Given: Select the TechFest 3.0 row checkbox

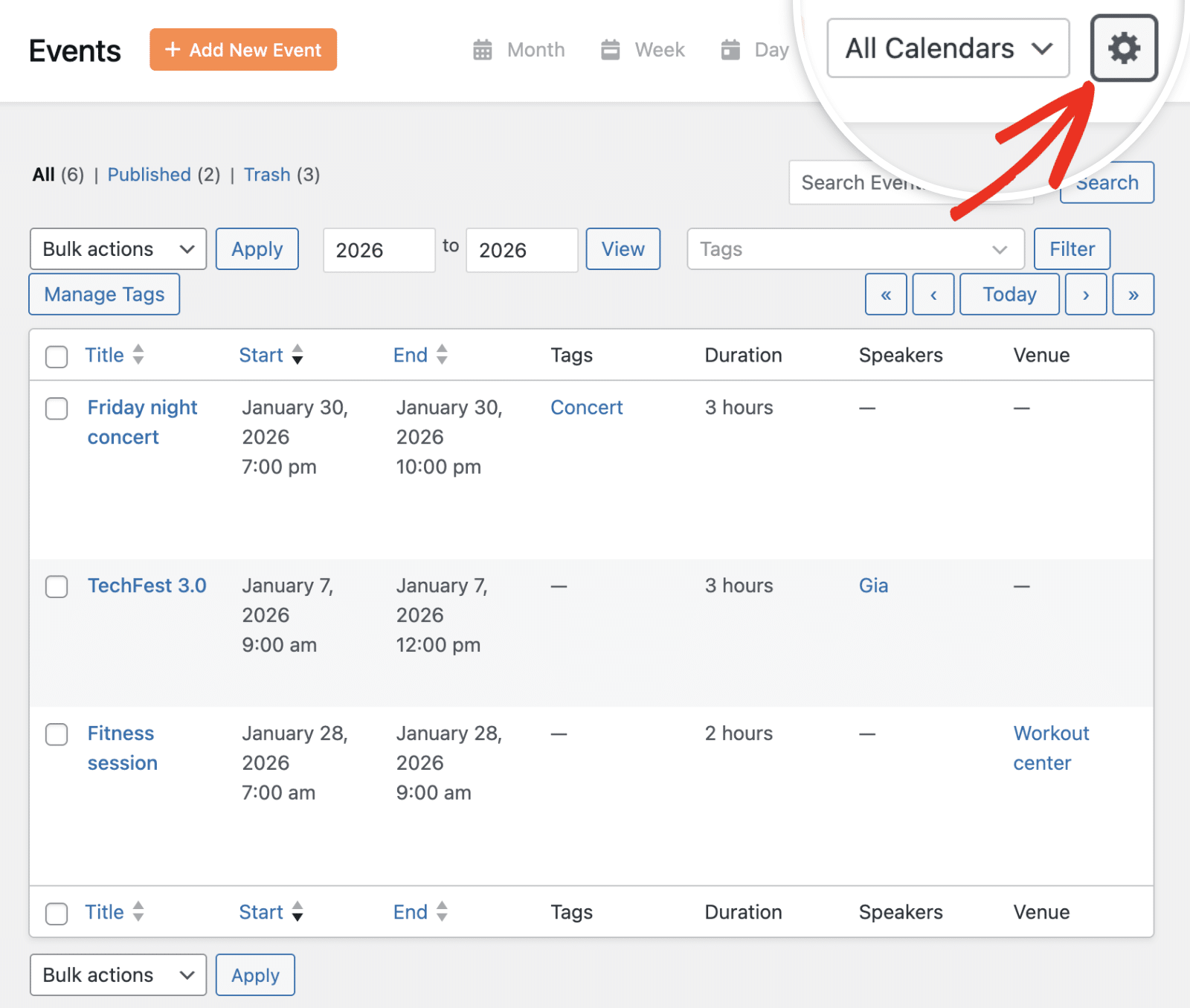Looking at the screenshot, I should [57, 586].
